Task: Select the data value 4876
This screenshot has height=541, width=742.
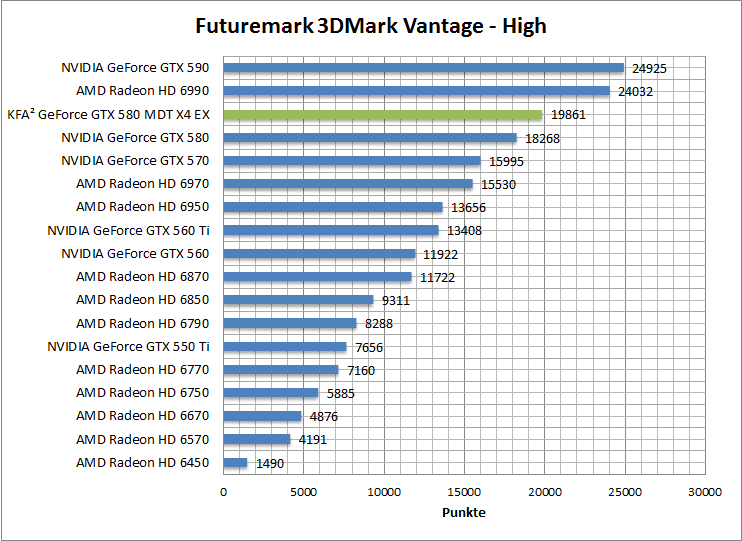Action: 324,417
